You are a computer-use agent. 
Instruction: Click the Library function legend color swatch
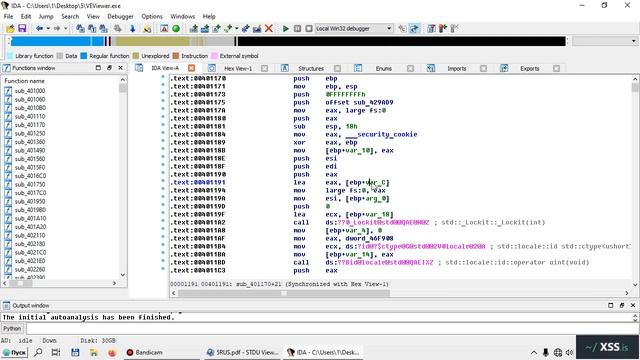[x=10, y=56]
